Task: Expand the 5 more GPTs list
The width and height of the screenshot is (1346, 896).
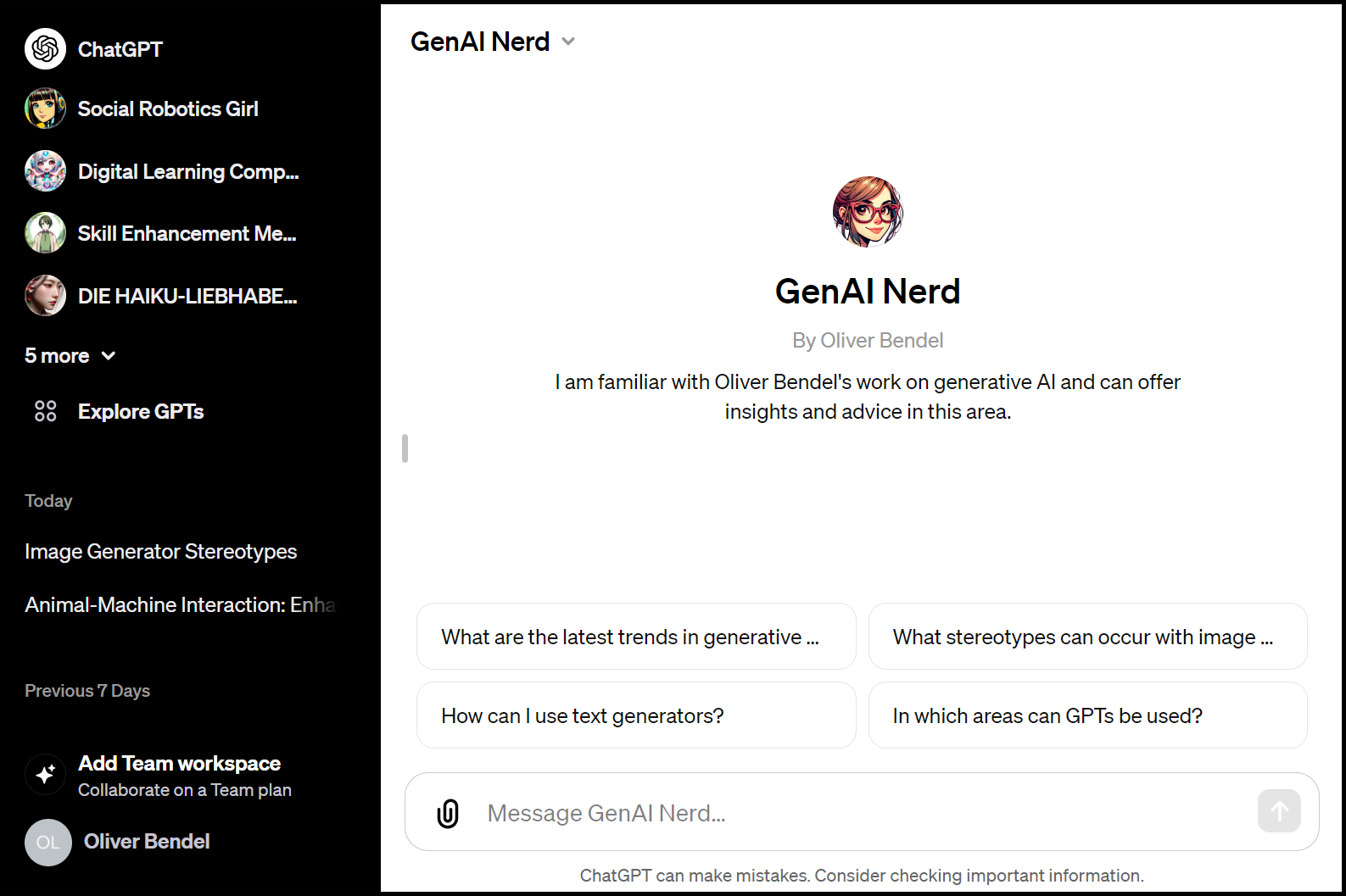Action: pyautogui.click(x=70, y=356)
